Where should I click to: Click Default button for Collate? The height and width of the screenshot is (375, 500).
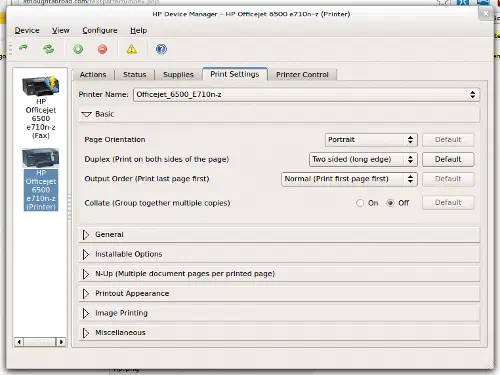coord(448,202)
